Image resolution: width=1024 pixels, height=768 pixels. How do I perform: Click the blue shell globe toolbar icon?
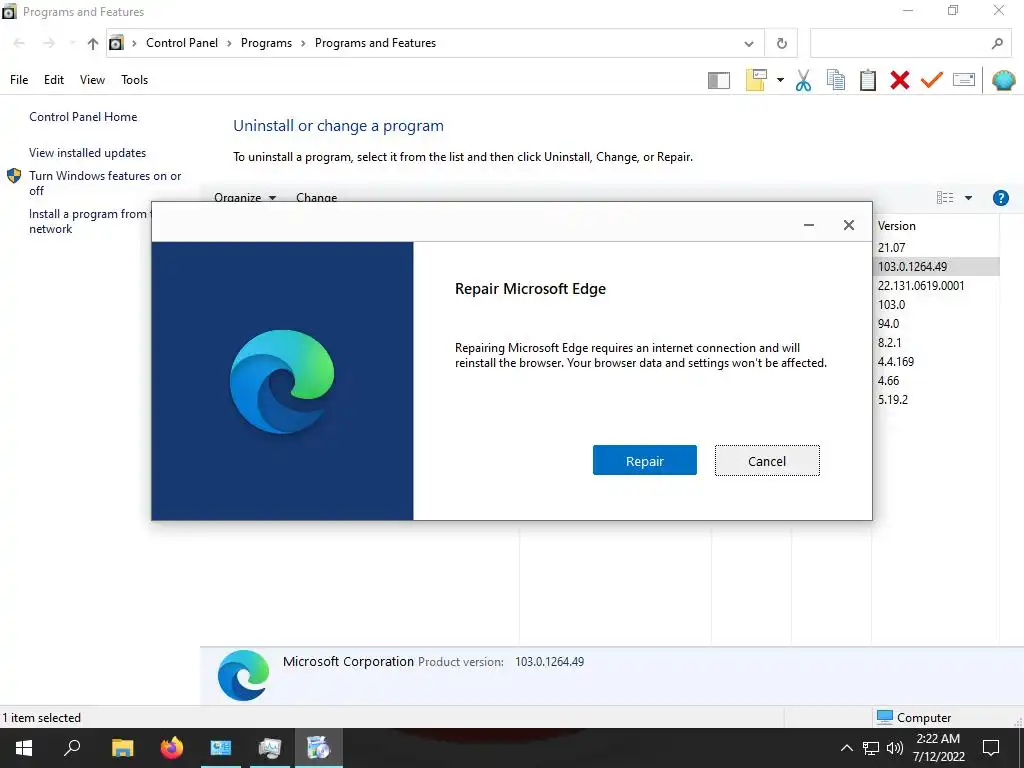tap(1003, 80)
